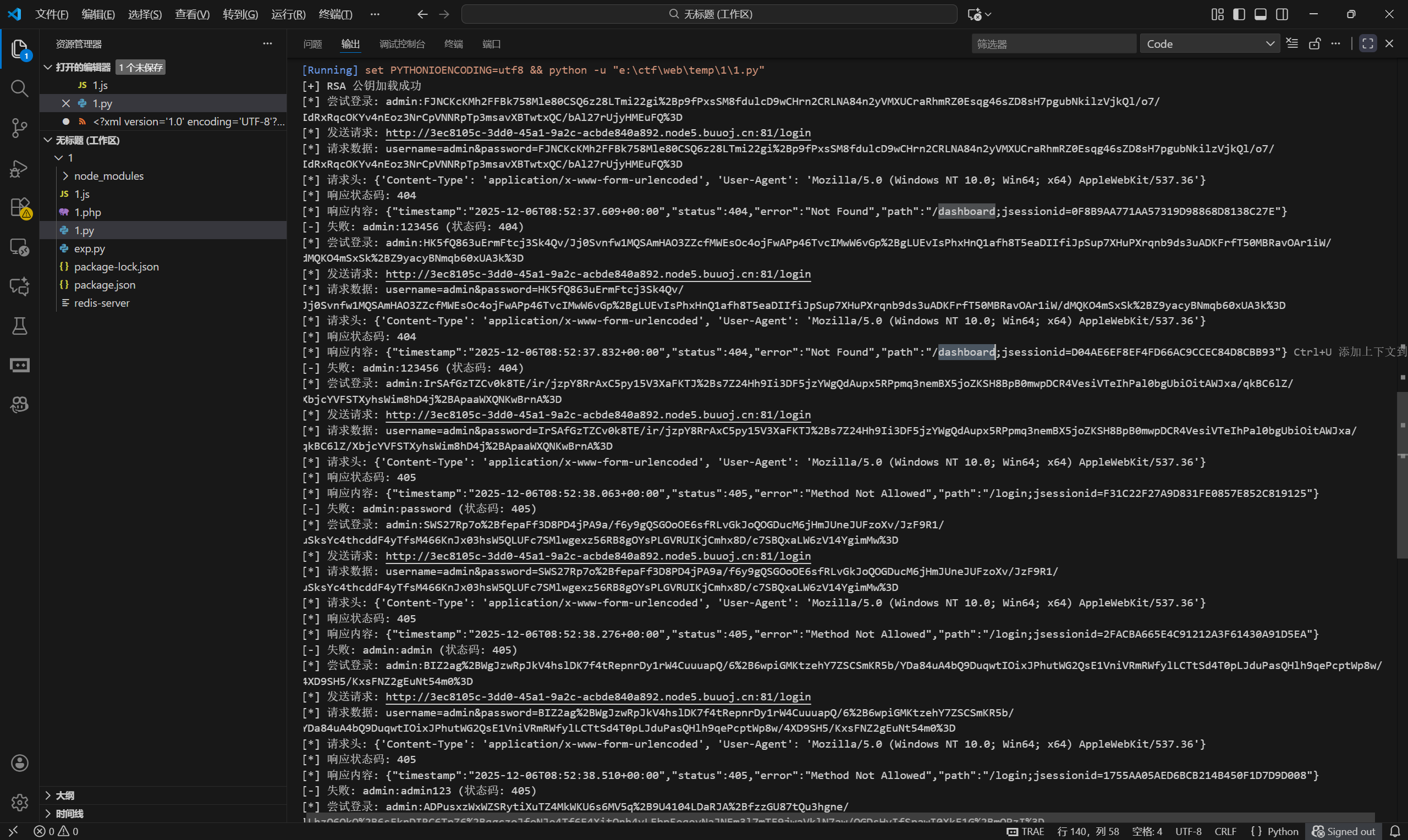The height and width of the screenshot is (840, 1408).
Task: Expand the node_modules folder
Action: click(x=109, y=176)
